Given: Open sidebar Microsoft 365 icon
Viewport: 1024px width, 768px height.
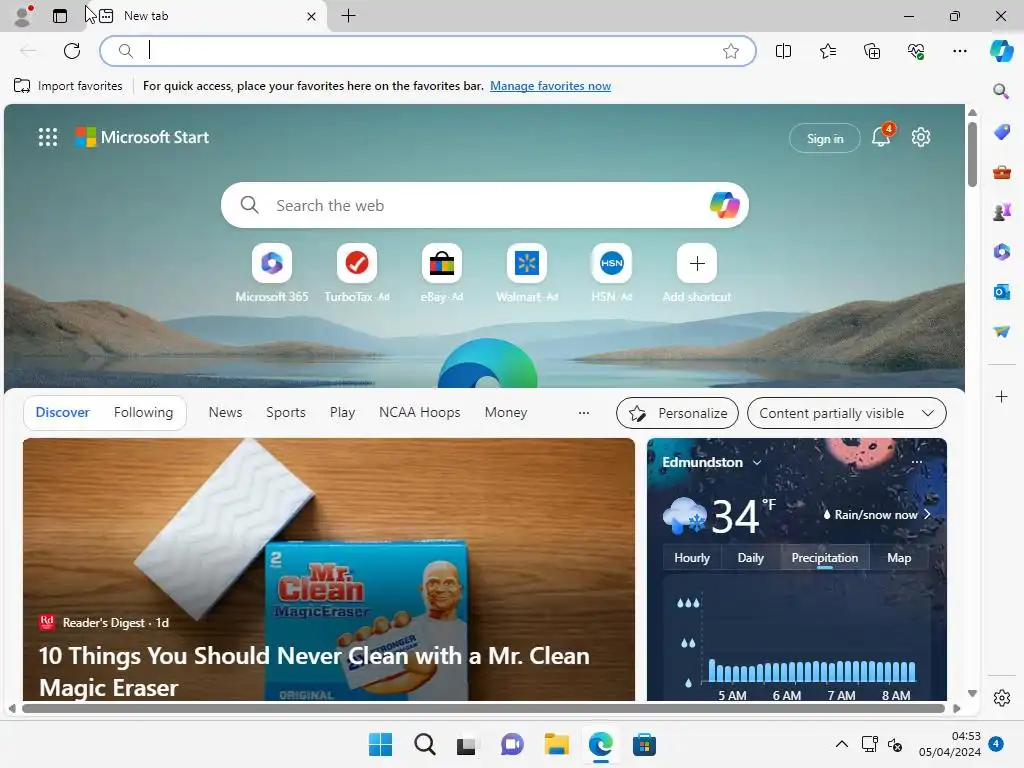Looking at the screenshot, I should (x=1001, y=251).
